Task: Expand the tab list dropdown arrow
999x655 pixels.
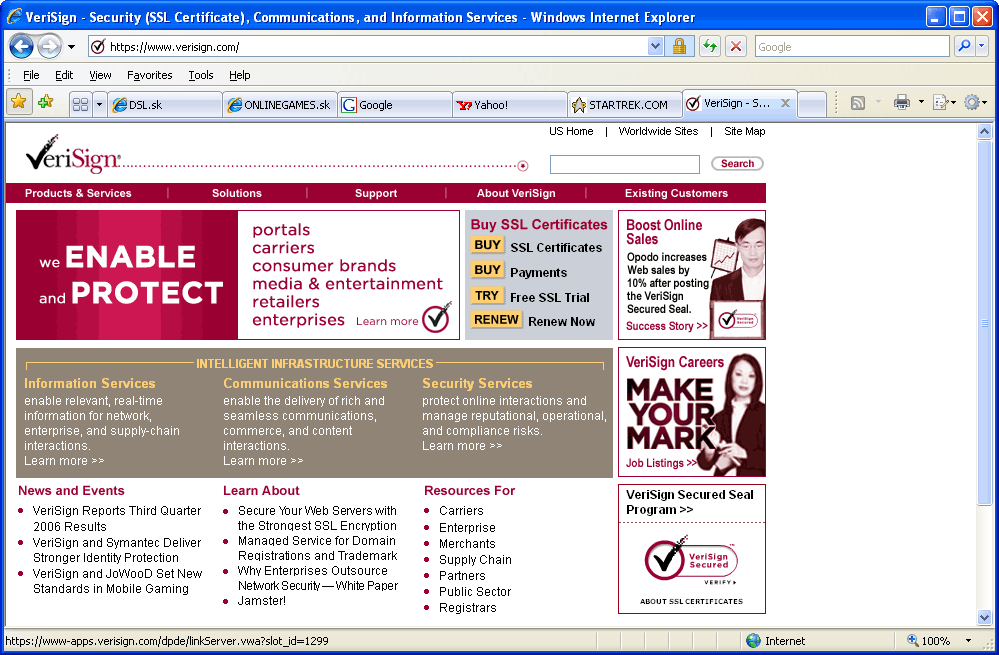Action: pos(99,104)
